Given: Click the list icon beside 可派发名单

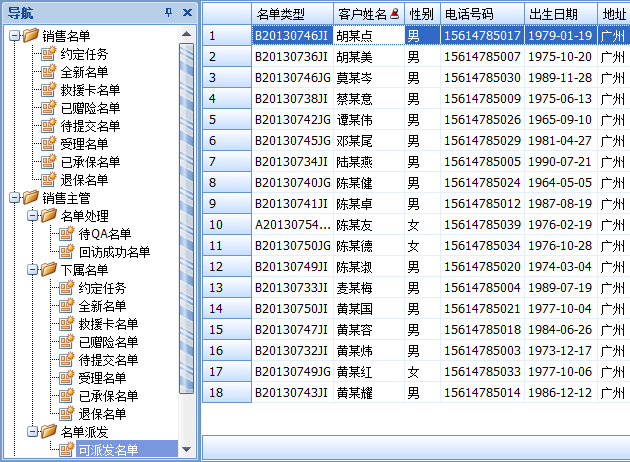Looking at the screenshot, I should (67, 450).
